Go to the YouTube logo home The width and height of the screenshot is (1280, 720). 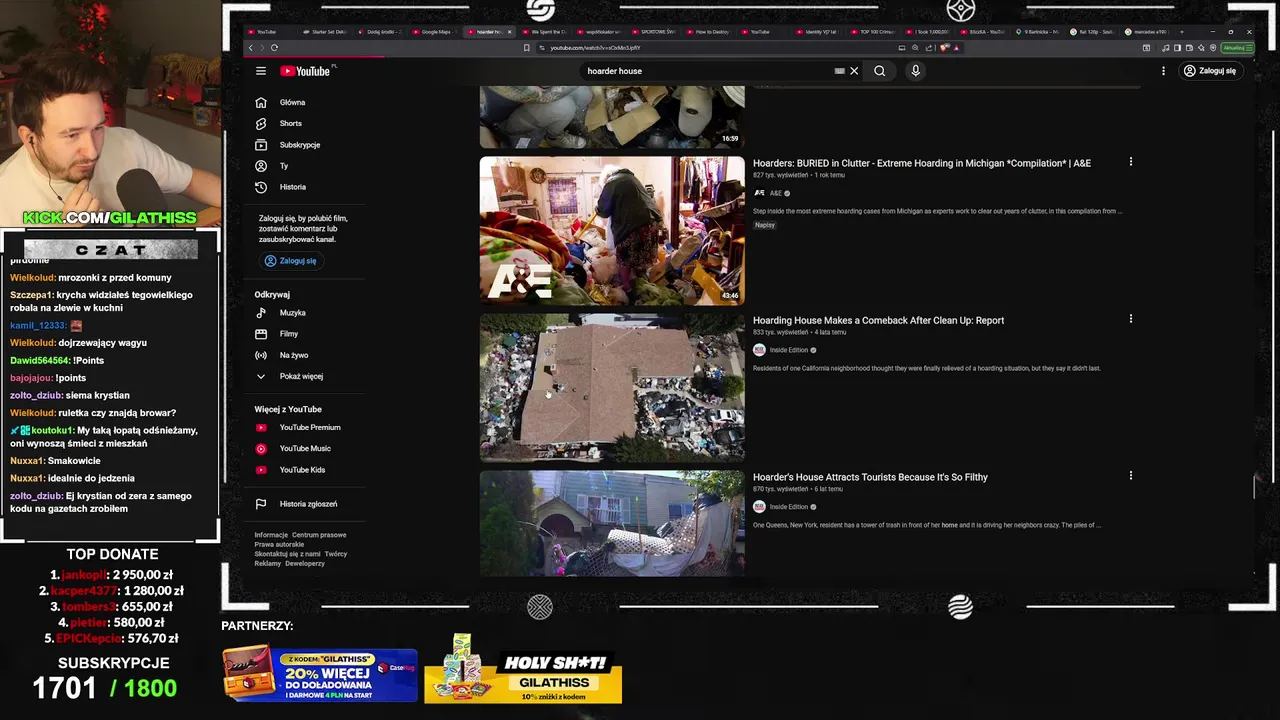click(305, 71)
